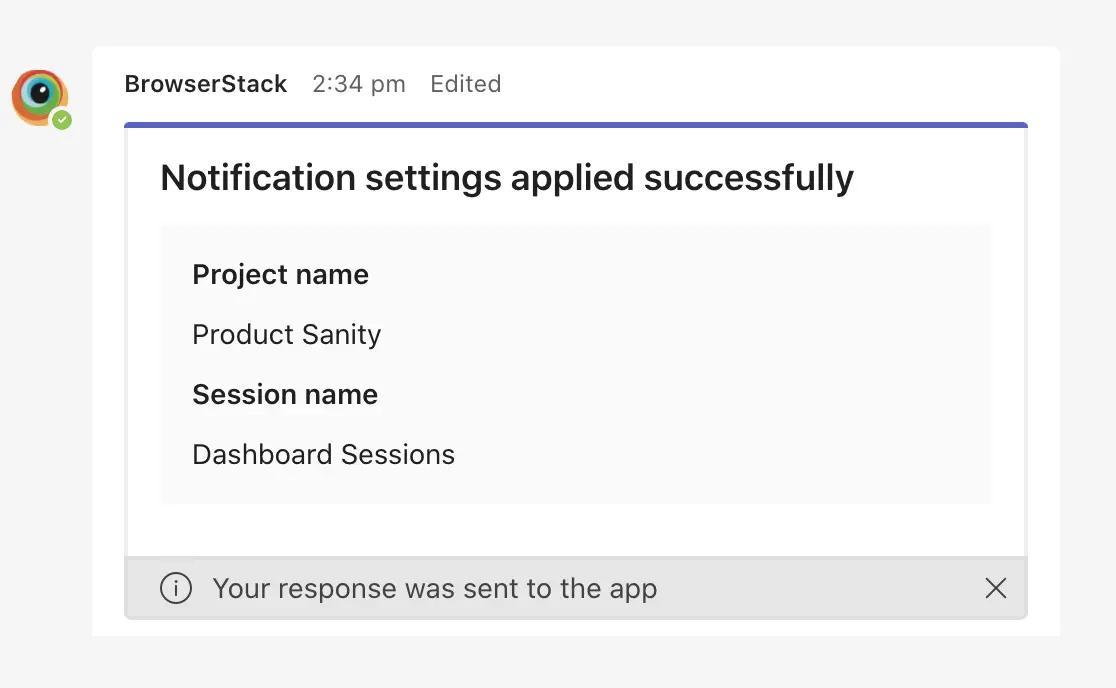1116x688 pixels.
Task: Click the Project name label
Action: coord(280,274)
